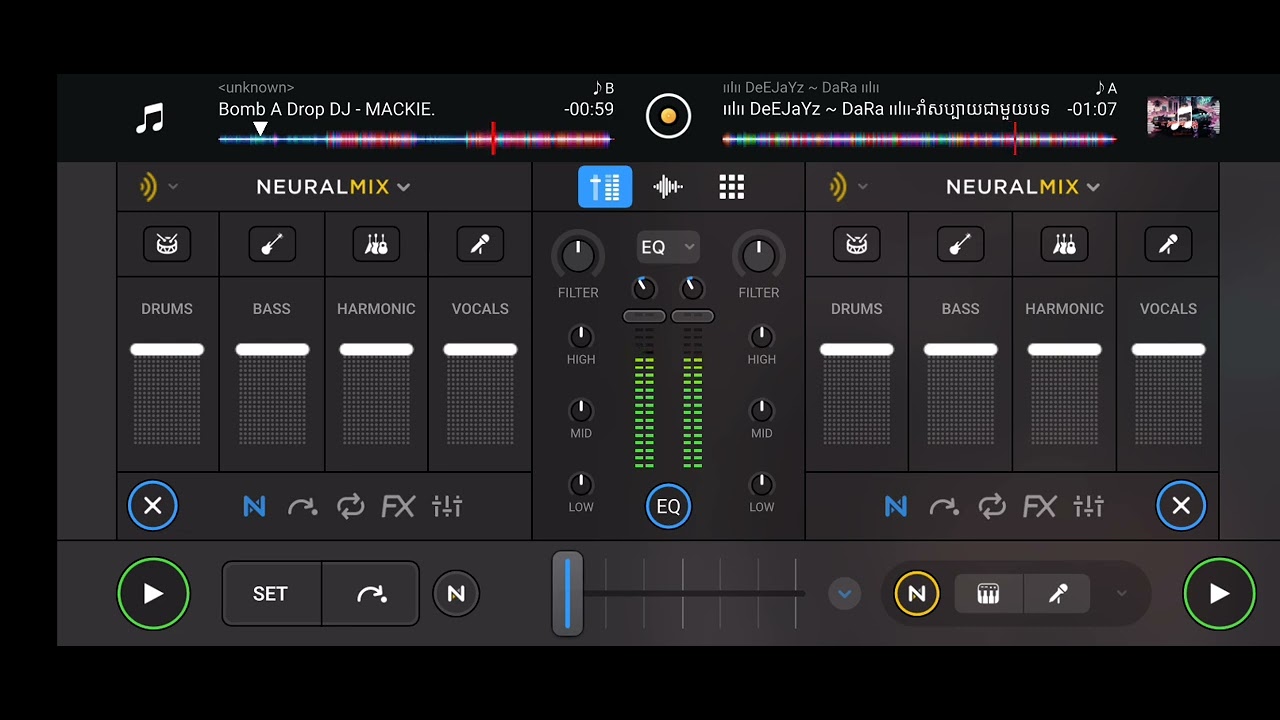Click the blue EQ circle button

click(x=668, y=506)
